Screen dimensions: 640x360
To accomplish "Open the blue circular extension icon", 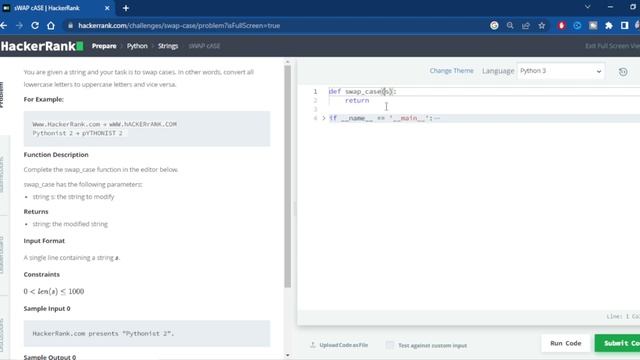I will pyautogui.click(x=577, y=25).
